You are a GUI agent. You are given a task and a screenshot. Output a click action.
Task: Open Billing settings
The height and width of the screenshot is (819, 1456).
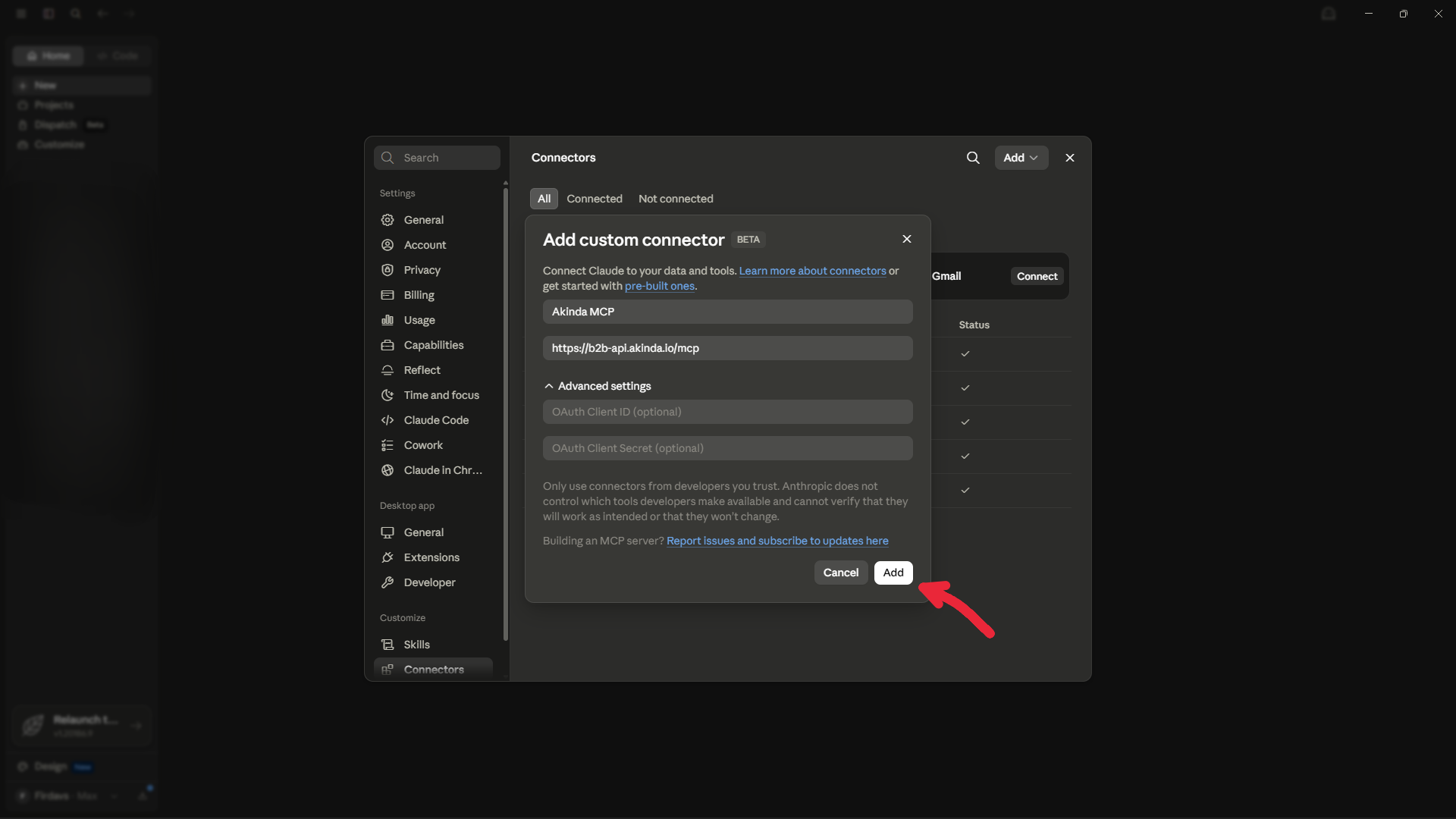pos(433,295)
